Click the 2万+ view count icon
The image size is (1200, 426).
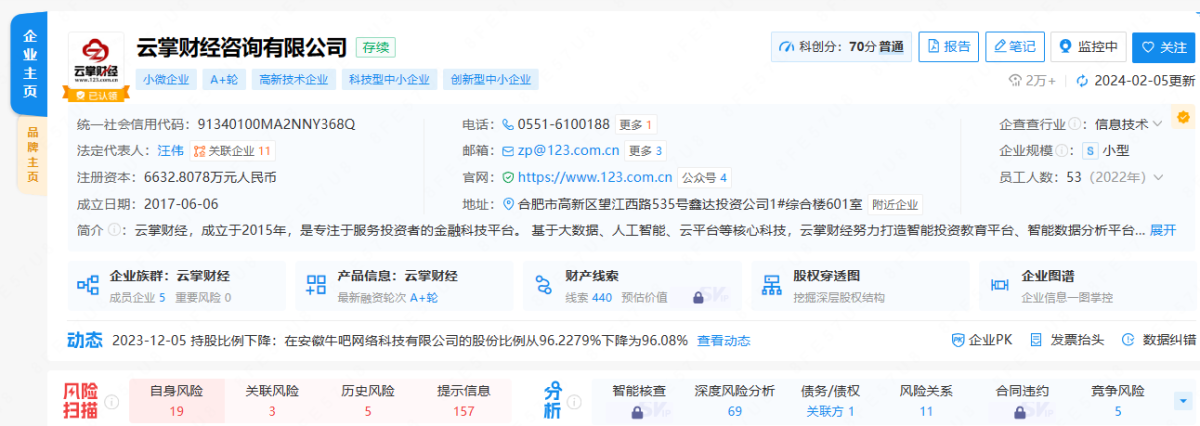pyautogui.click(x=1015, y=81)
